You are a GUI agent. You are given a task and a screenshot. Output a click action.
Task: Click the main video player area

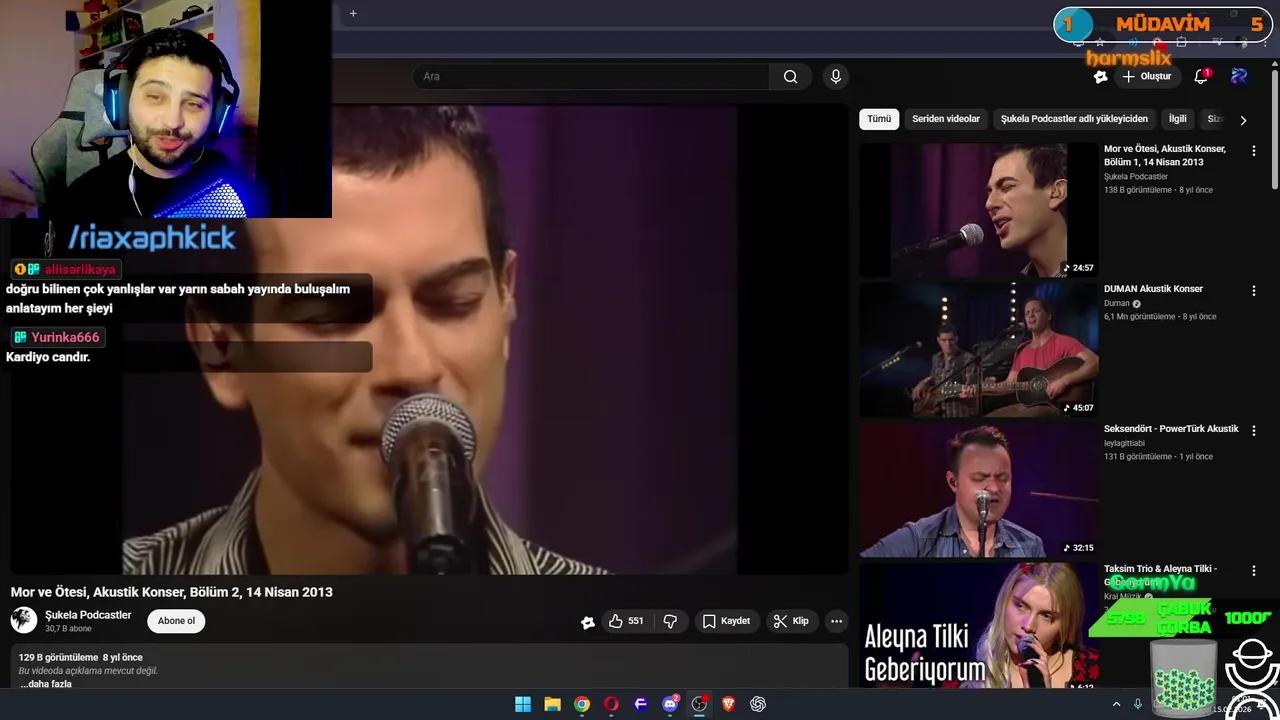[430, 340]
